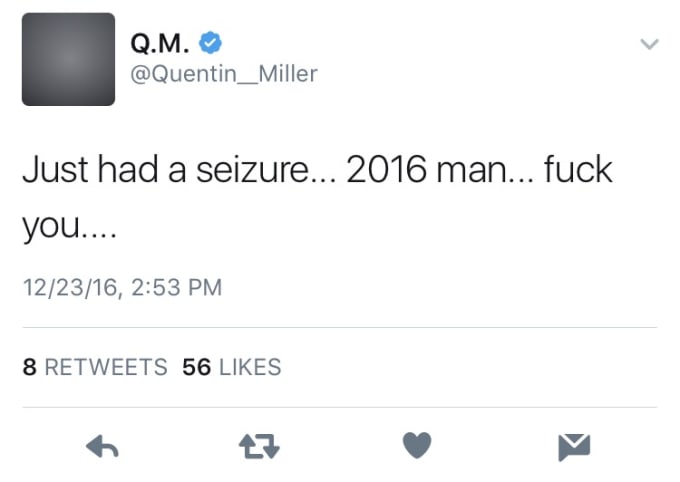Click the word RETWEETS in stats row
The image size is (680, 482).
pos(106,367)
